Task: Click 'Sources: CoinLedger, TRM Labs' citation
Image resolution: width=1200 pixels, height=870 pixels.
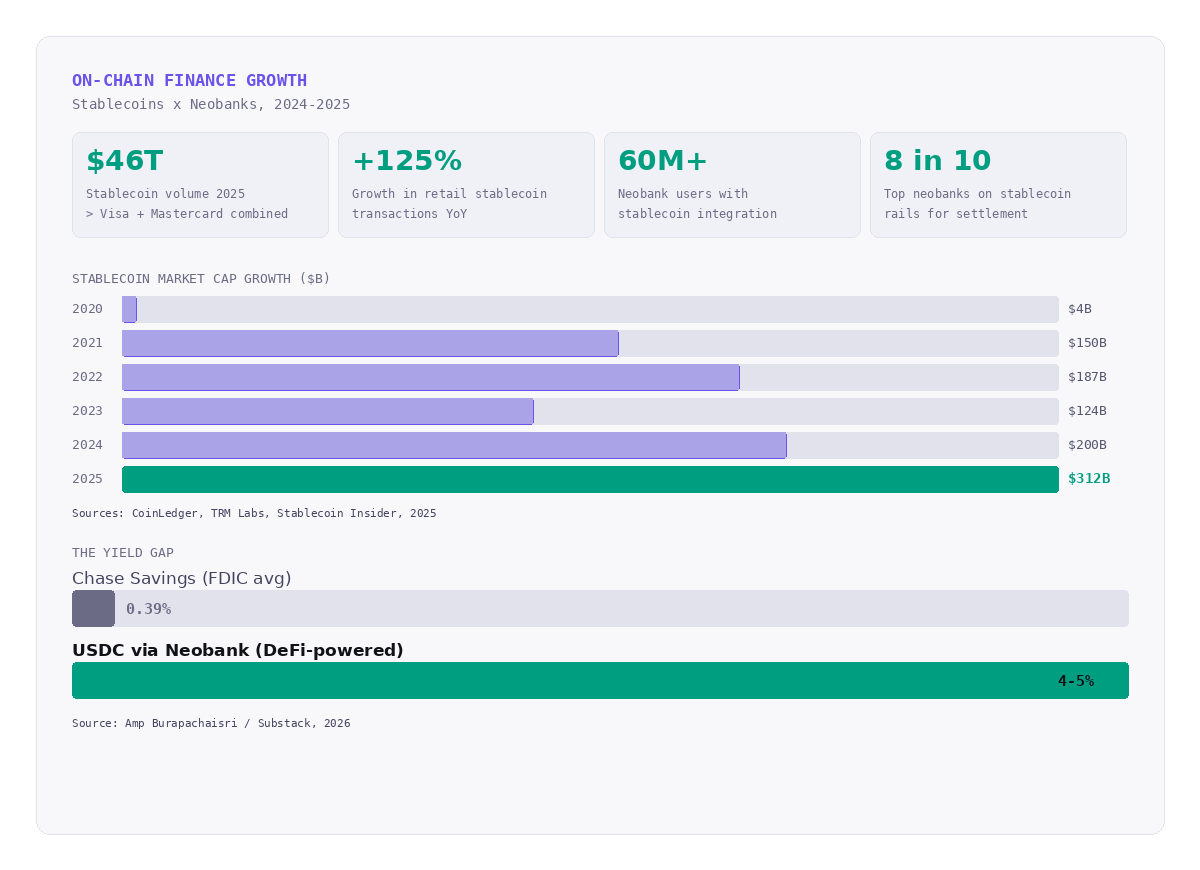Action: pyautogui.click(x=254, y=513)
